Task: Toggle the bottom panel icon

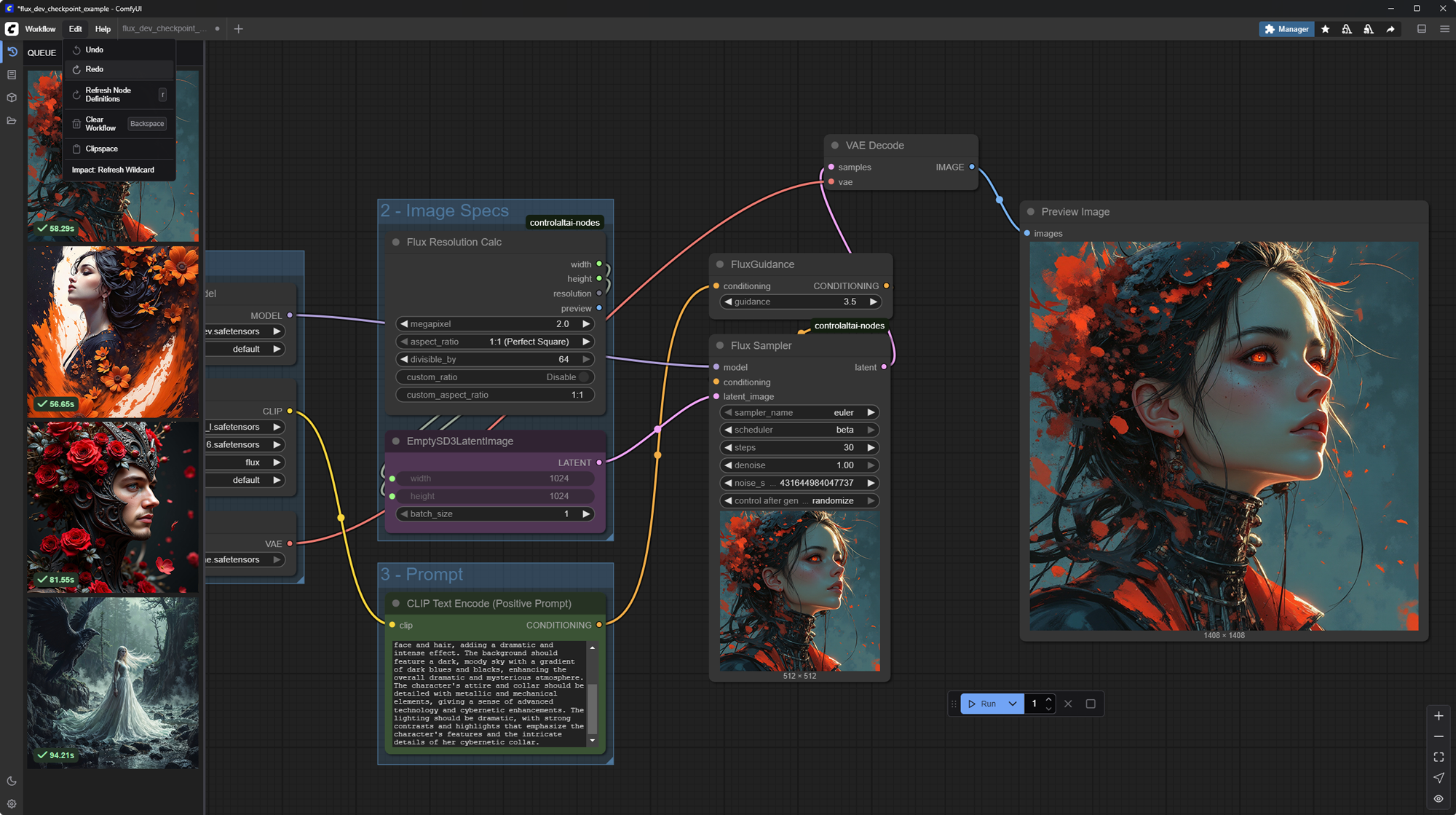Action: click(x=1421, y=29)
